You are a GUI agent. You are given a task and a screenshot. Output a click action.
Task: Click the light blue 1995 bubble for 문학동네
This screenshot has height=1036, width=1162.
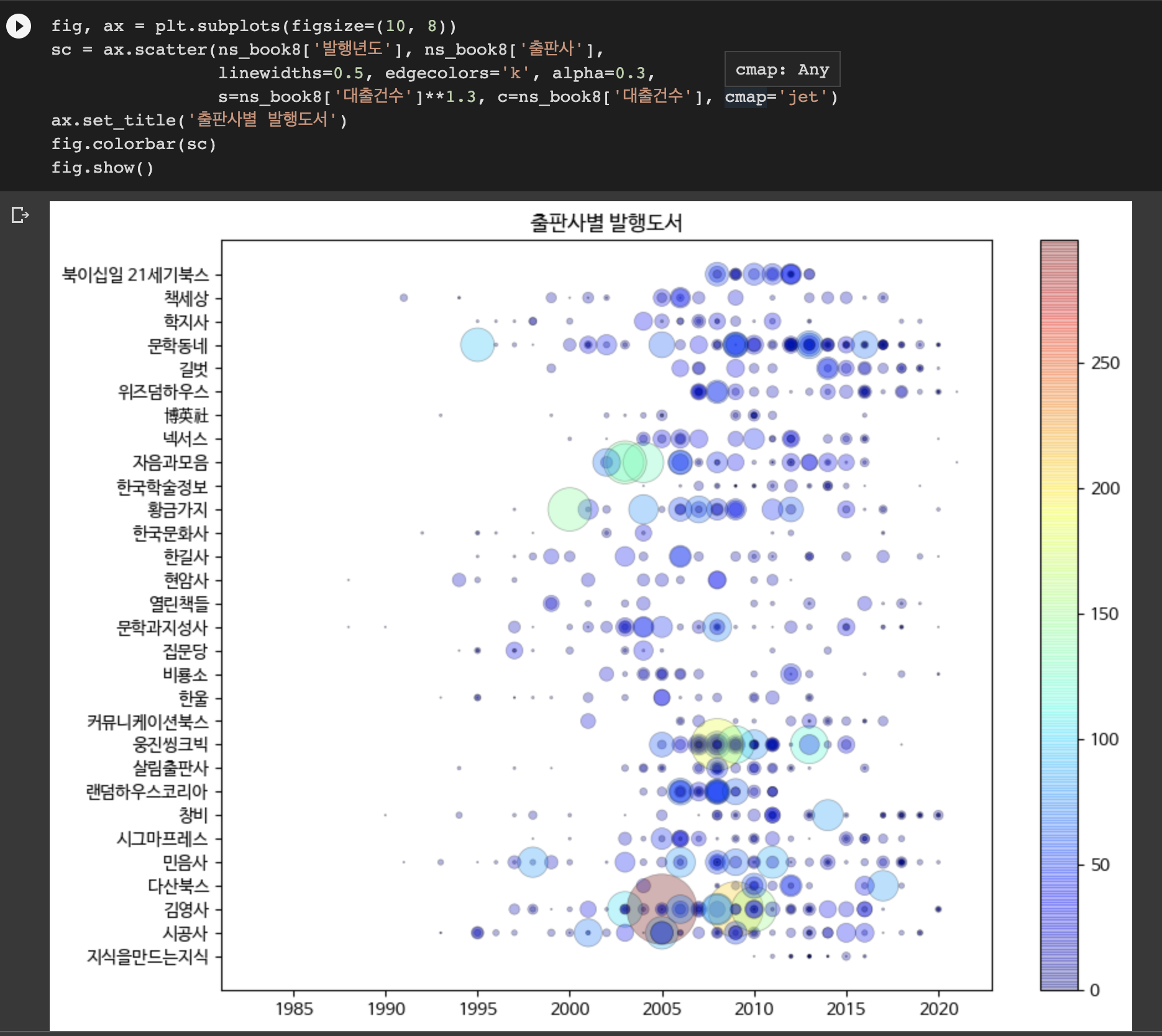coord(477,345)
